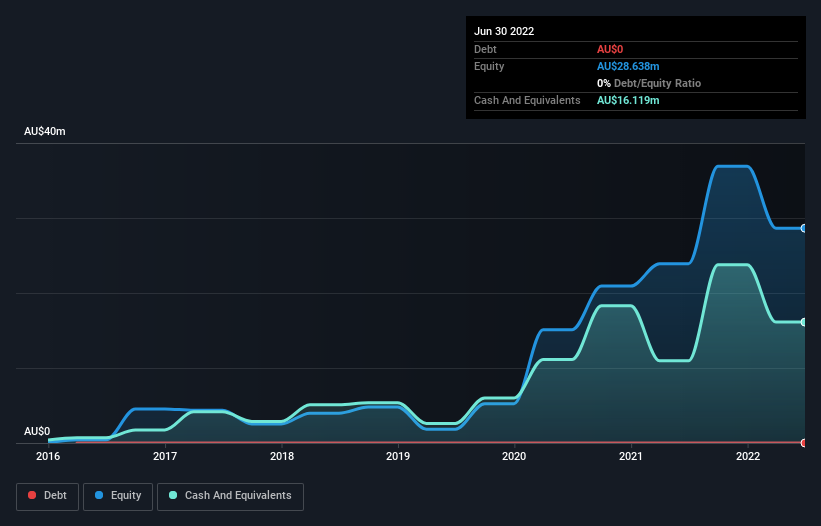The image size is (821, 526).
Task: Click the 2022 axis label
Action: click(x=748, y=456)
